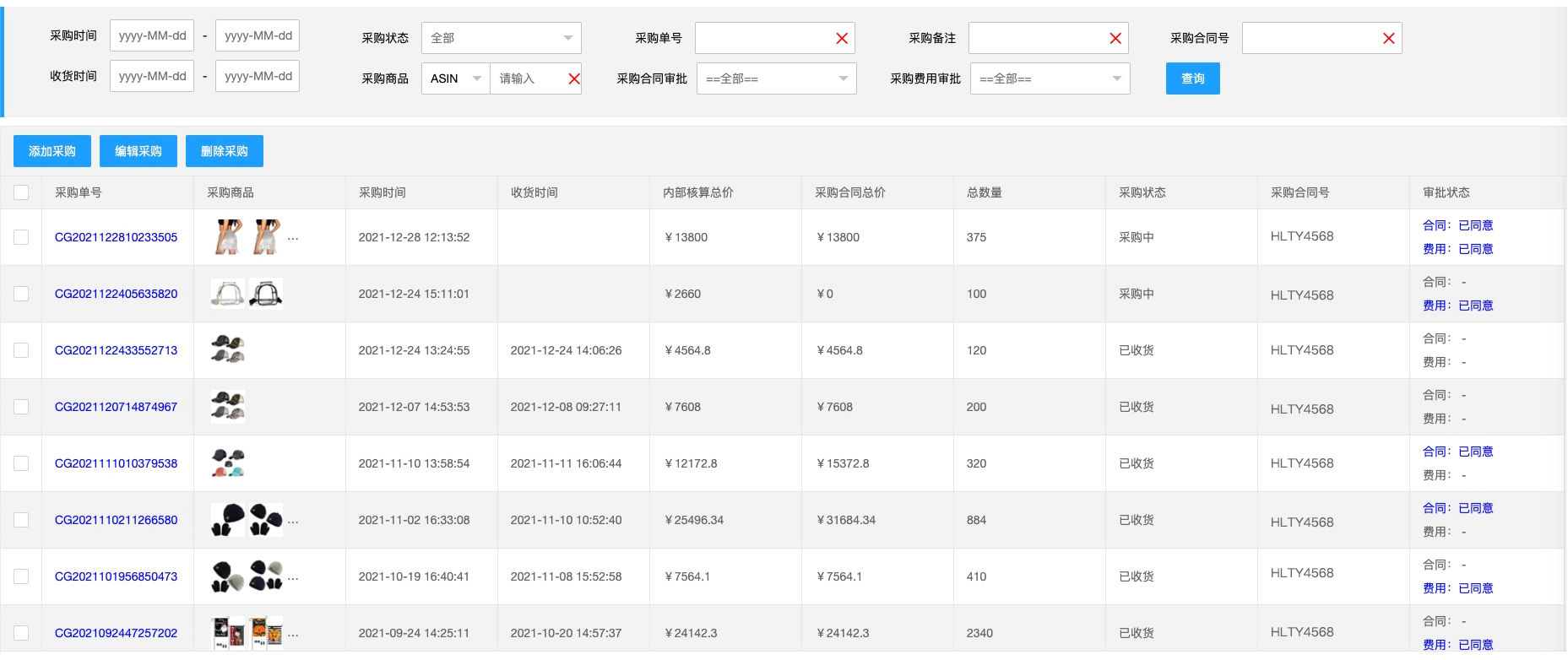Toggle the select-all checkbox in table header

coord(21,192)
